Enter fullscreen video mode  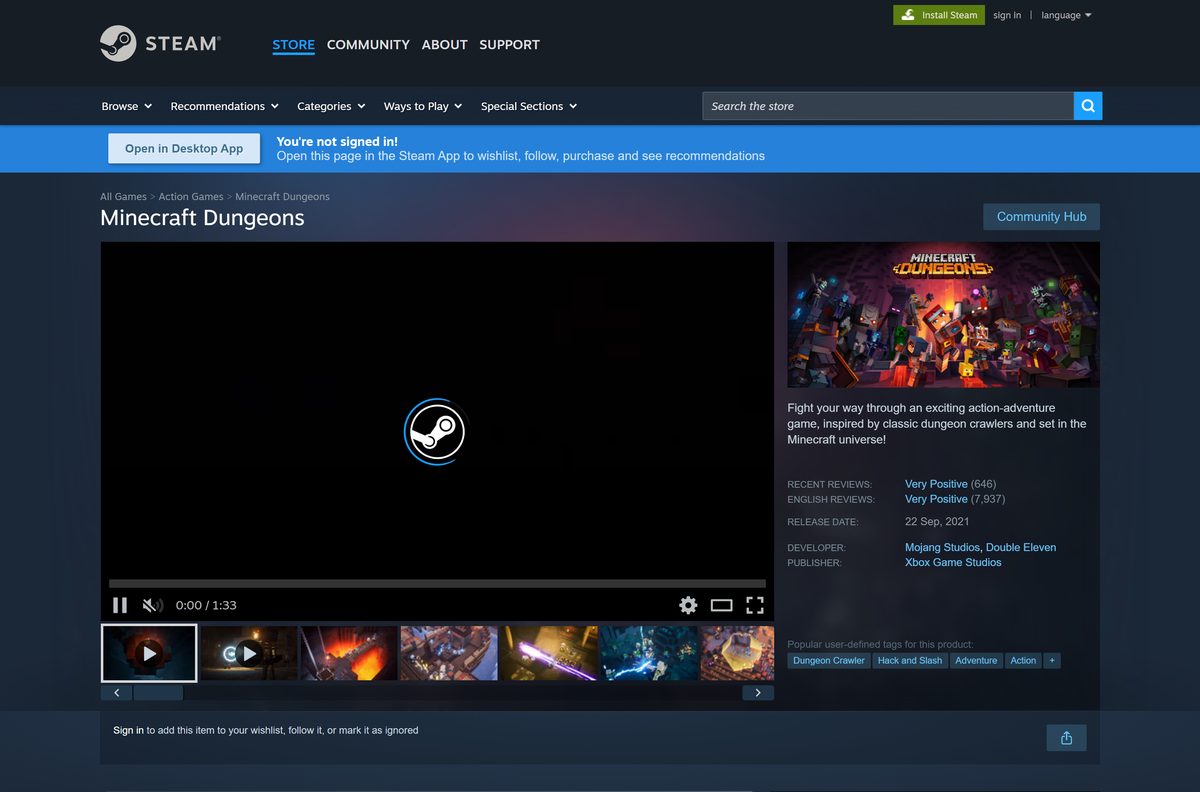tap(755, 605)
